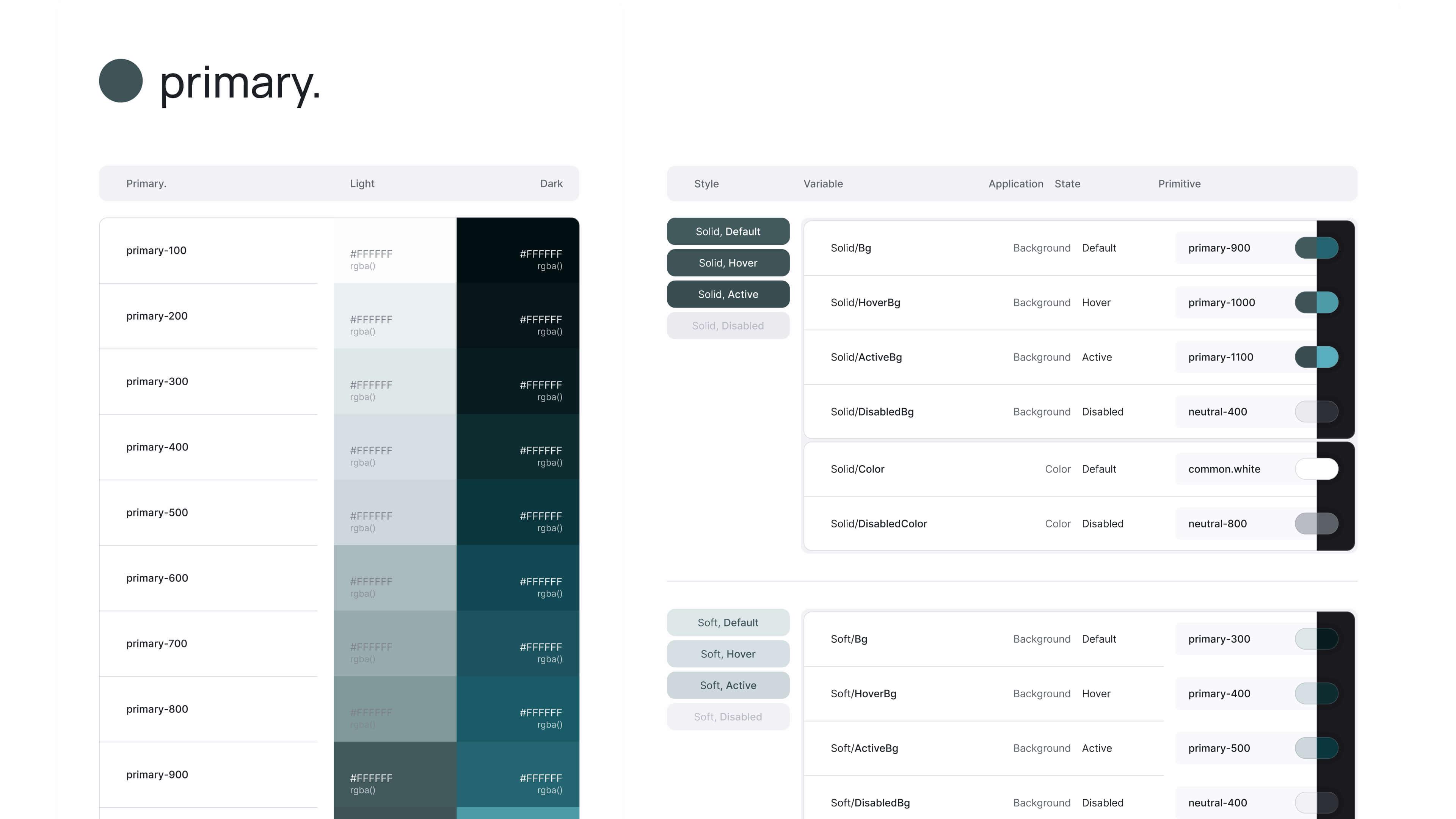
Task: Click the Solid/Color white color pill
Action: click(x=1316, y=469)
